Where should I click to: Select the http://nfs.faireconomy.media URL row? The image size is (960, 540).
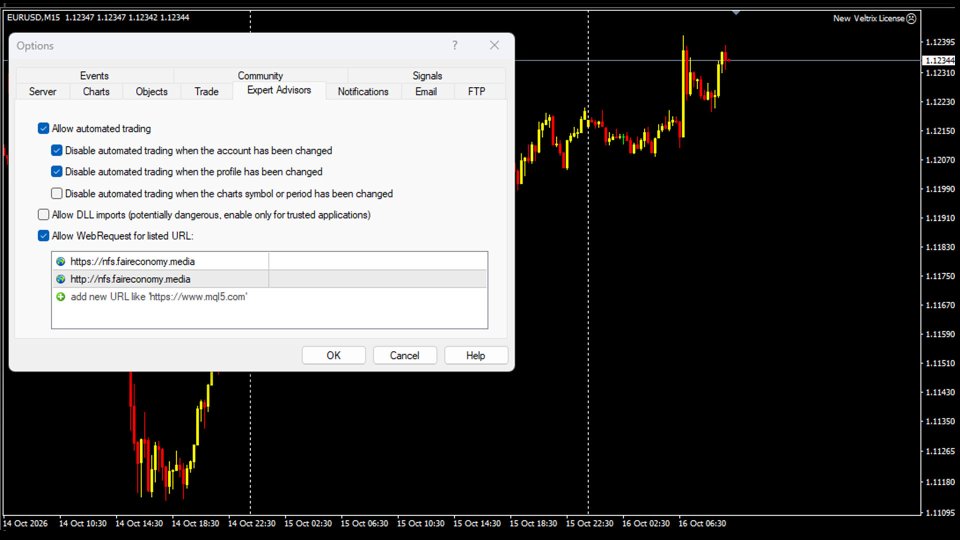[269, 279]
